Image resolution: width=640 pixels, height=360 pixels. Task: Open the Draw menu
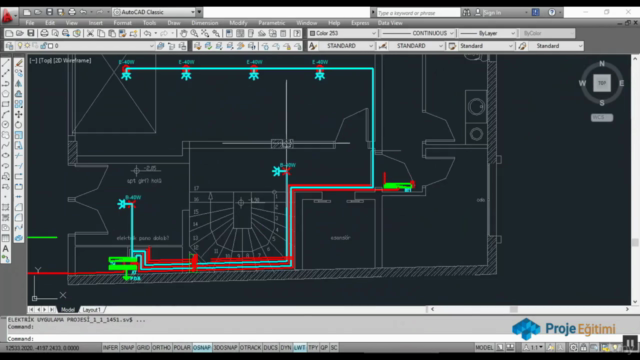174,23
